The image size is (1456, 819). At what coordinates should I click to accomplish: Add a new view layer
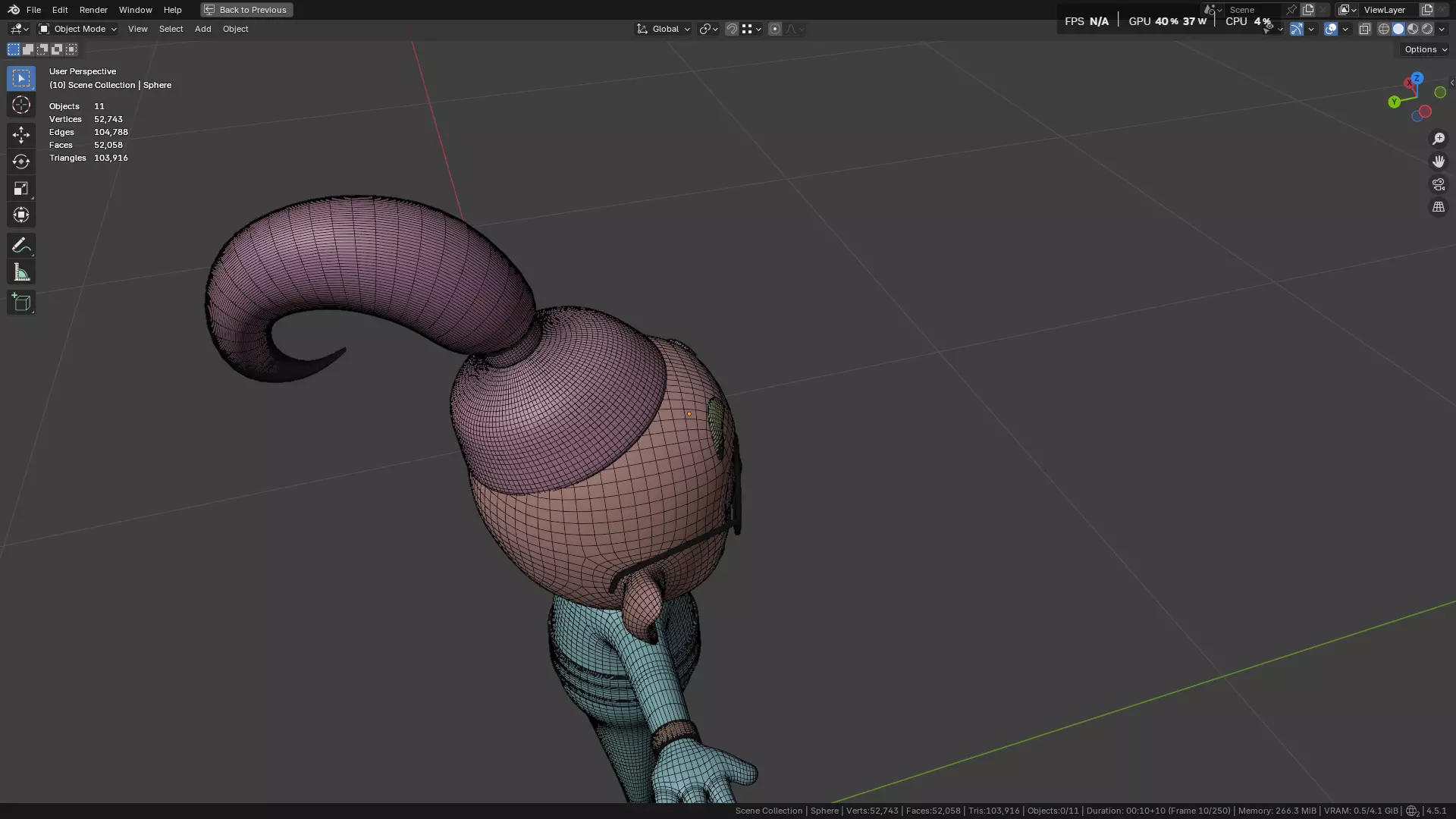[x=1426, y=10]
